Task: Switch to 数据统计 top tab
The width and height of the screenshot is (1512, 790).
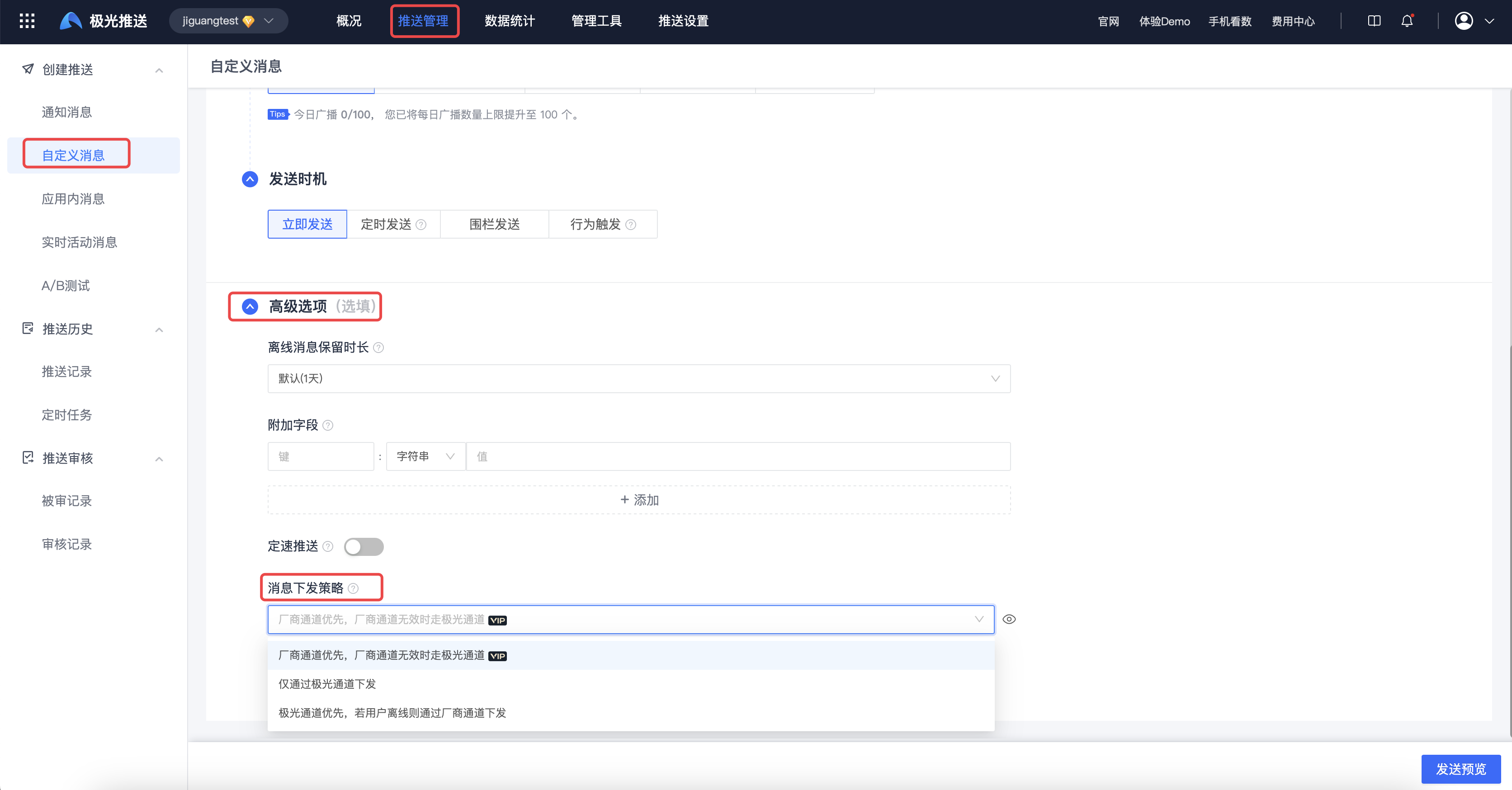Action: pos(510,21)
